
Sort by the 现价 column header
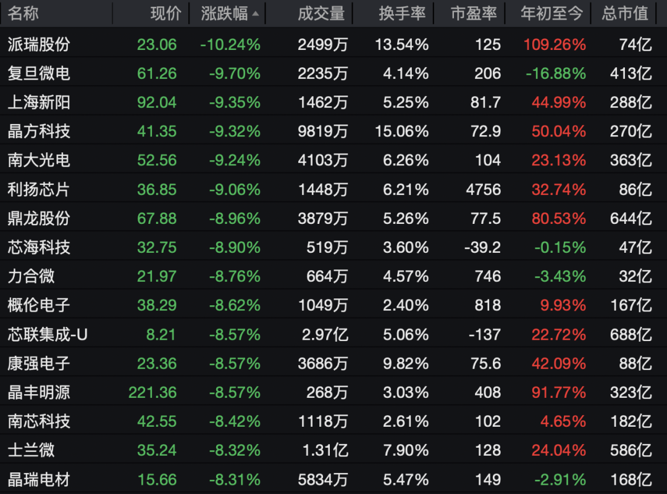(165, 14)
